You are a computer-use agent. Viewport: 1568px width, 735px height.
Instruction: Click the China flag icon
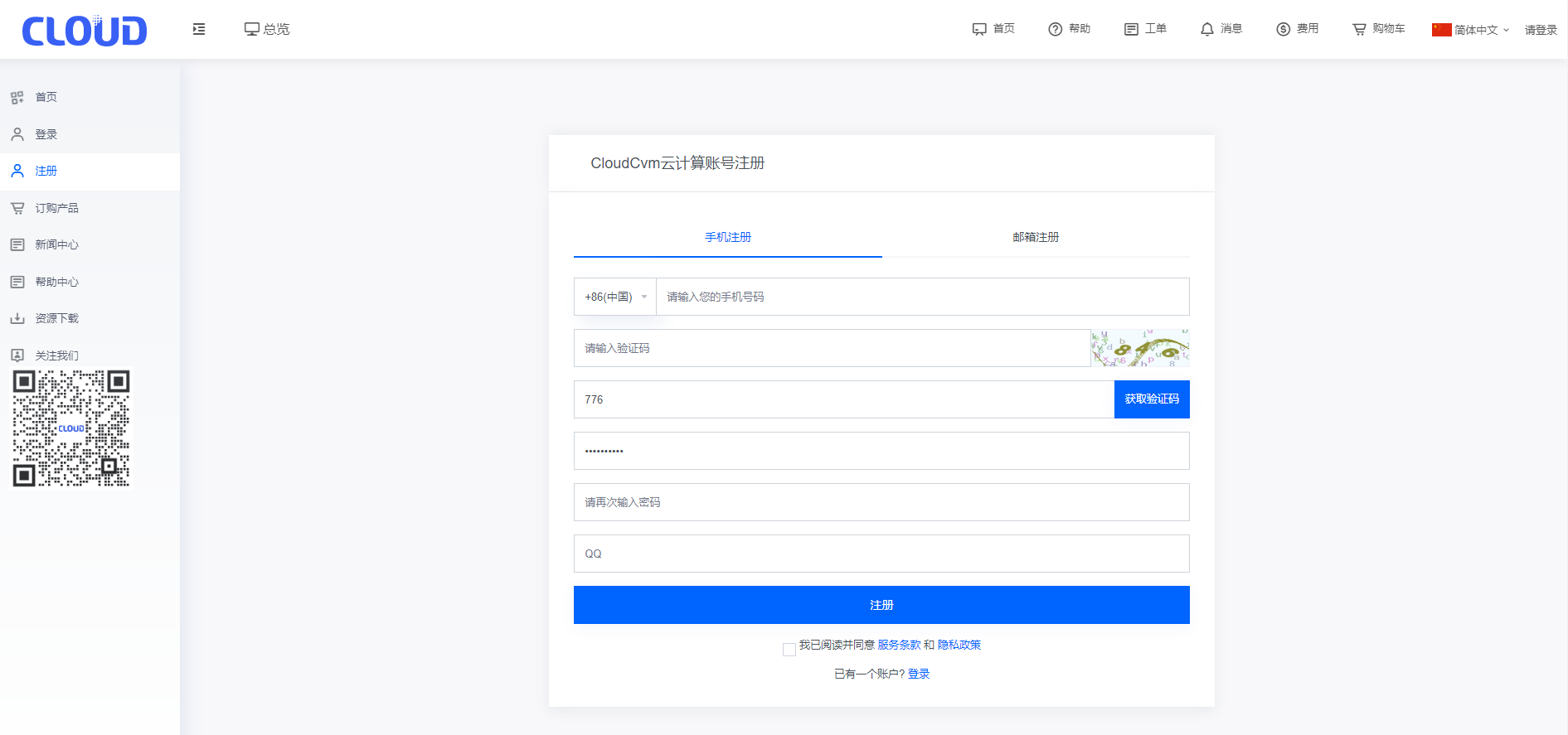pos(1442,30)
